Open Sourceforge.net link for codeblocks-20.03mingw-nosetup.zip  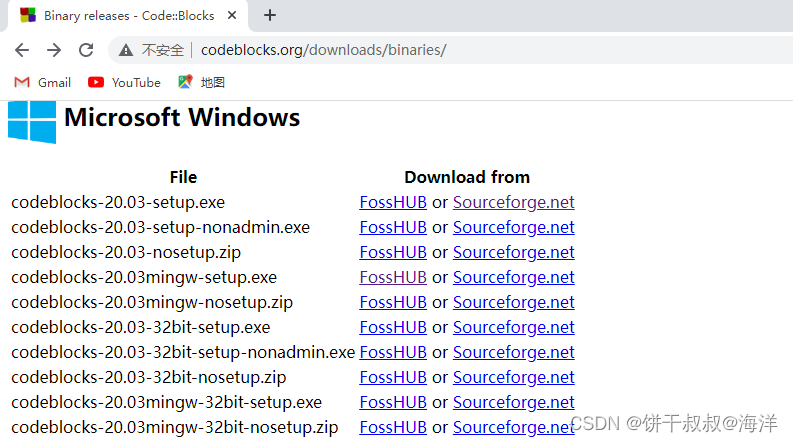pyautogui.click(x=513, y=302)
